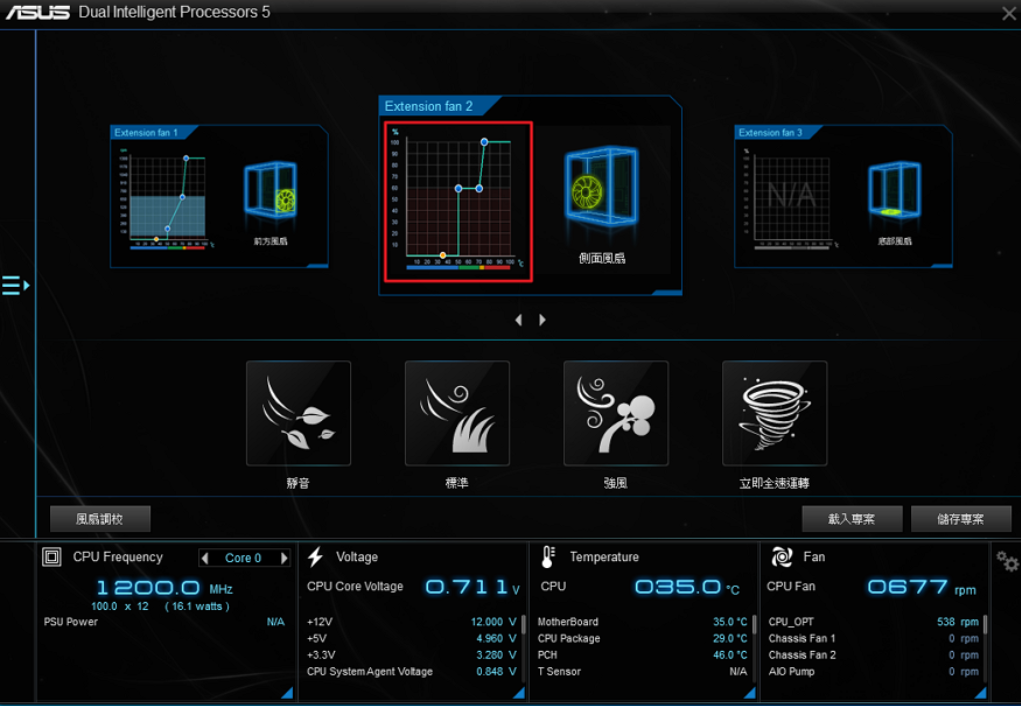Activate full speed tornado mode icon
1021x706 pixels.
click(775, 413)
